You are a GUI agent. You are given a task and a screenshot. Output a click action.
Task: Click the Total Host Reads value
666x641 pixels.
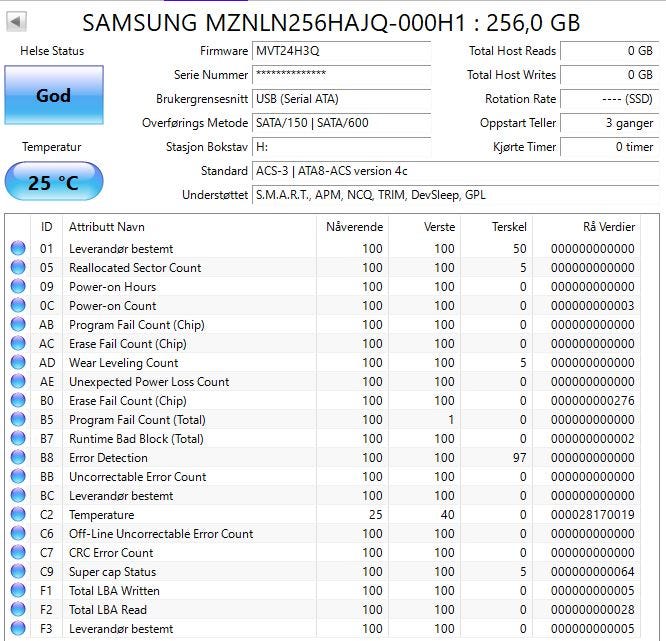click(x=610, y=51)
